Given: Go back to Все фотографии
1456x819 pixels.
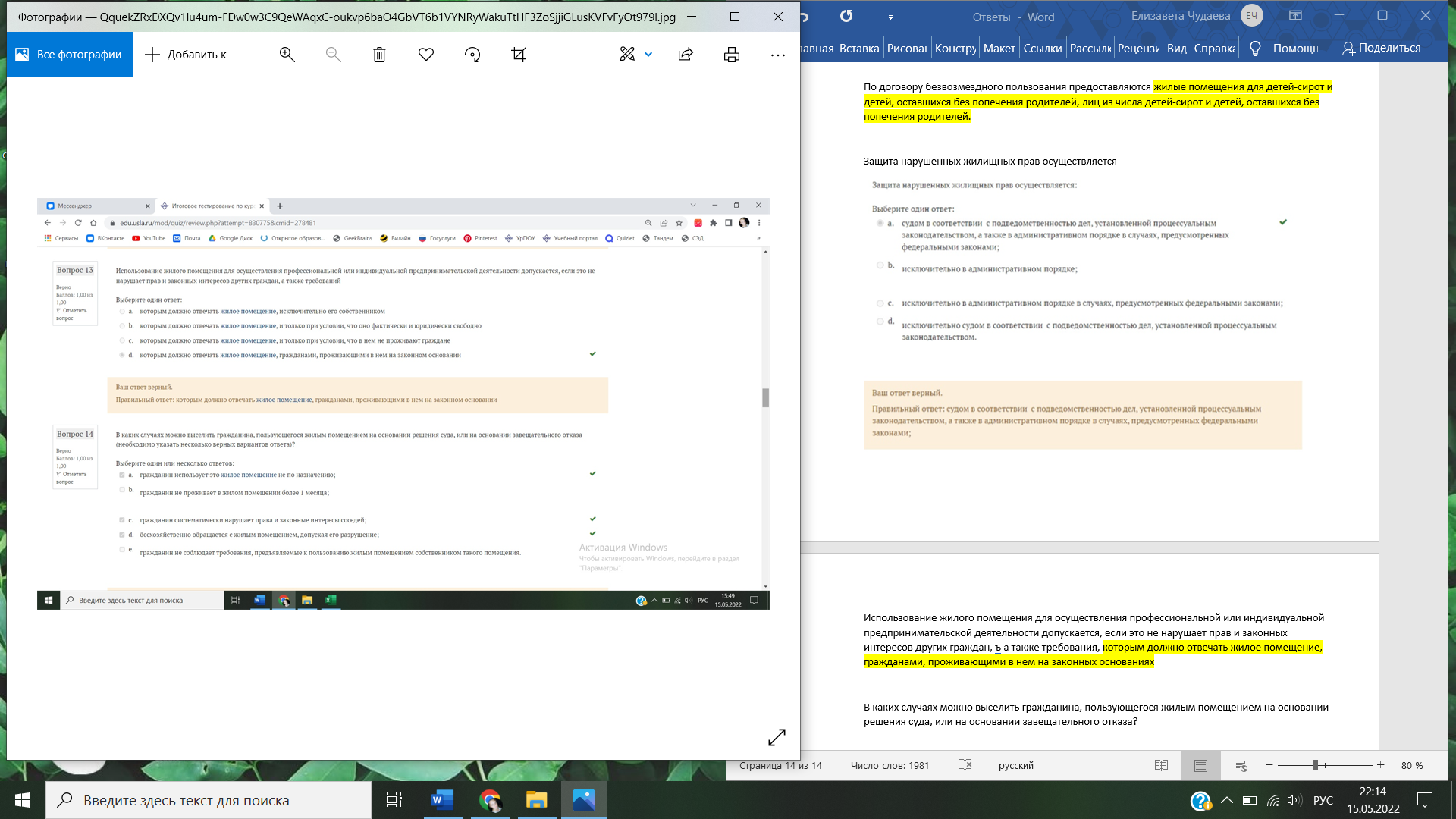Looking at the screenshot, I should [70, 55].
